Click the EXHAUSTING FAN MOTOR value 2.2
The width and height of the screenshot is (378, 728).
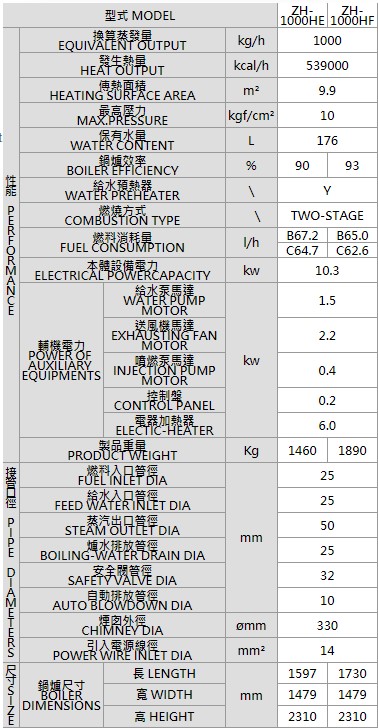(327, 336)
